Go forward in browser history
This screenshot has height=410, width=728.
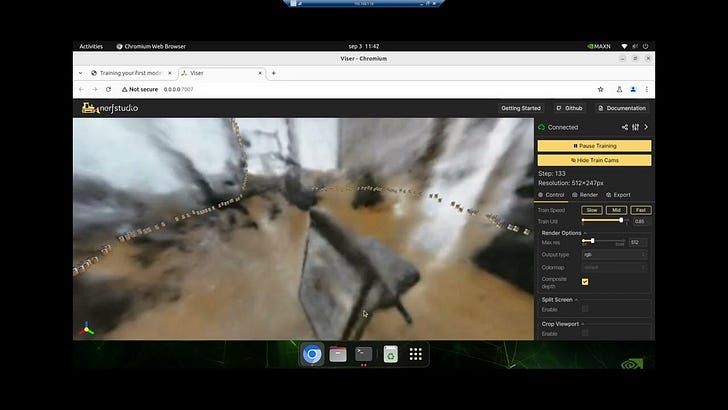click(95, 89)
